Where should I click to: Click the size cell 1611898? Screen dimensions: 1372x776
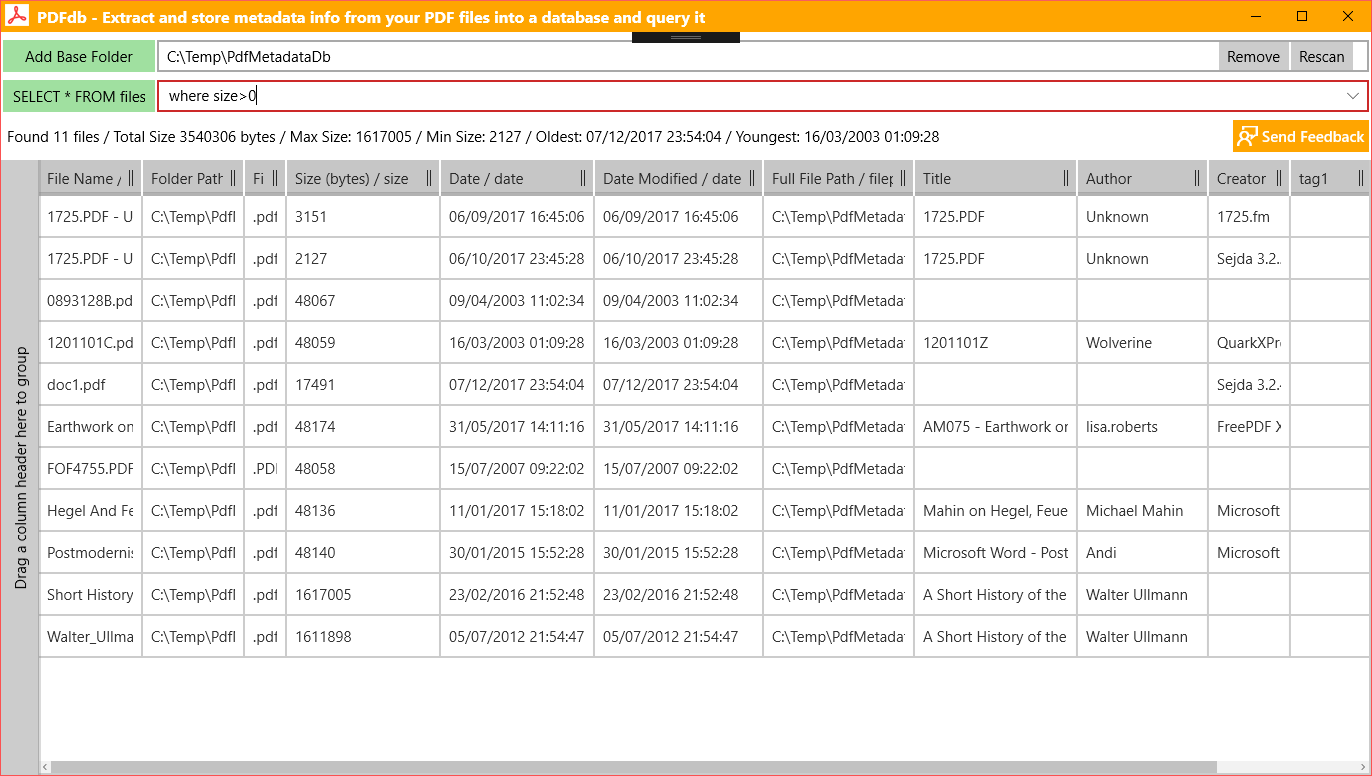[x=363, y=637]
